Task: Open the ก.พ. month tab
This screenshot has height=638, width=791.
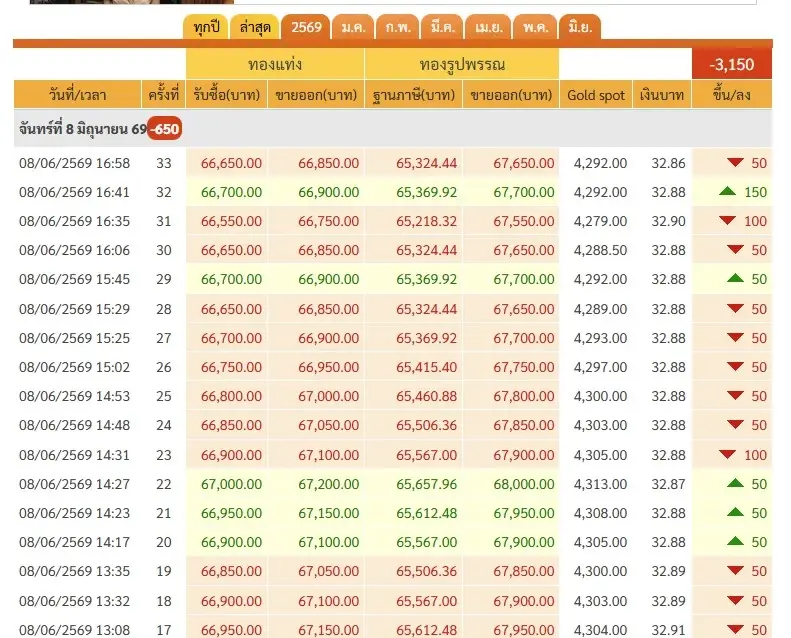Action: (x=398, y=27)
